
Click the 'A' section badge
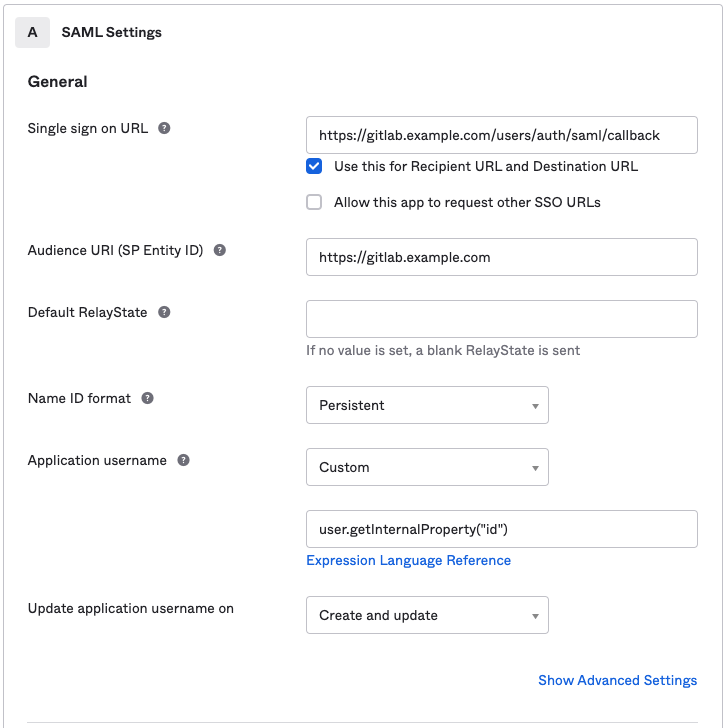[x=32, y=32]
